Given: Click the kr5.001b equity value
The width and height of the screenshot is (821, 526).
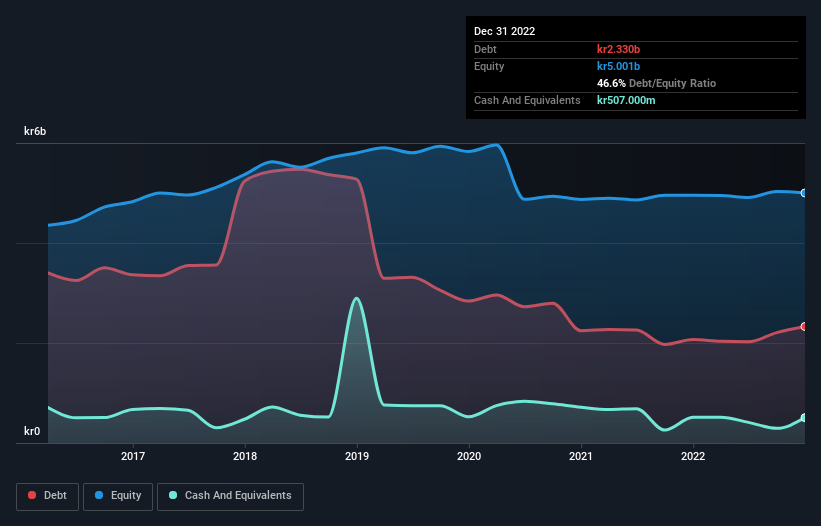Looking at the screenshot, I should (x=618, y=66).
